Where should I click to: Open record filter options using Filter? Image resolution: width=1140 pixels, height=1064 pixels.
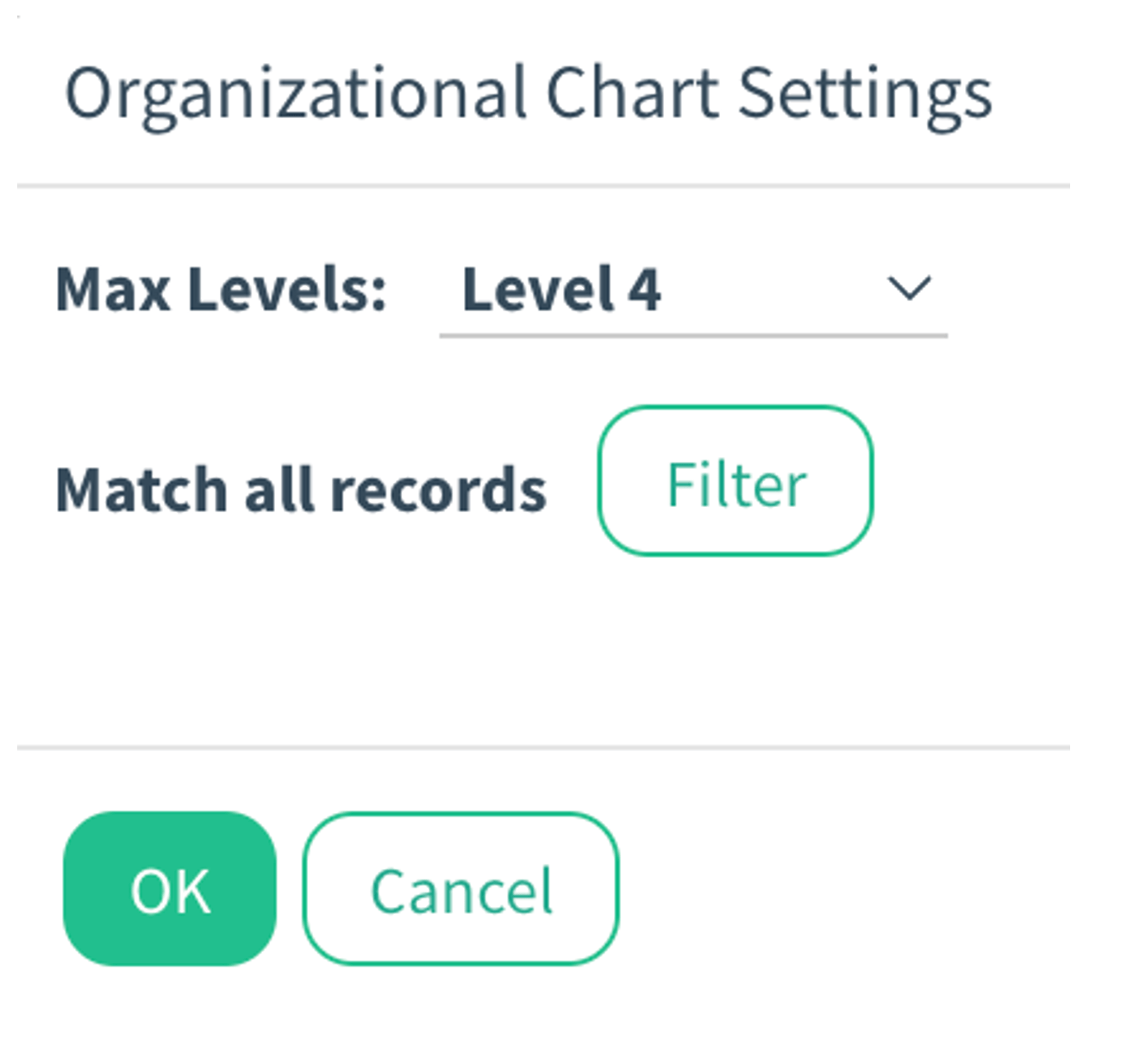click(x=736, y=480)
